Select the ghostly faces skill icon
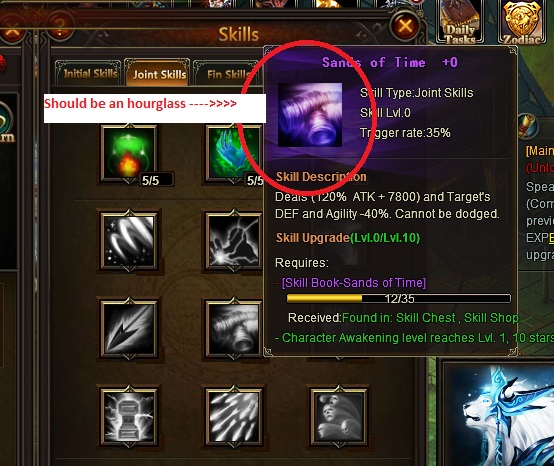 point(338,416)
